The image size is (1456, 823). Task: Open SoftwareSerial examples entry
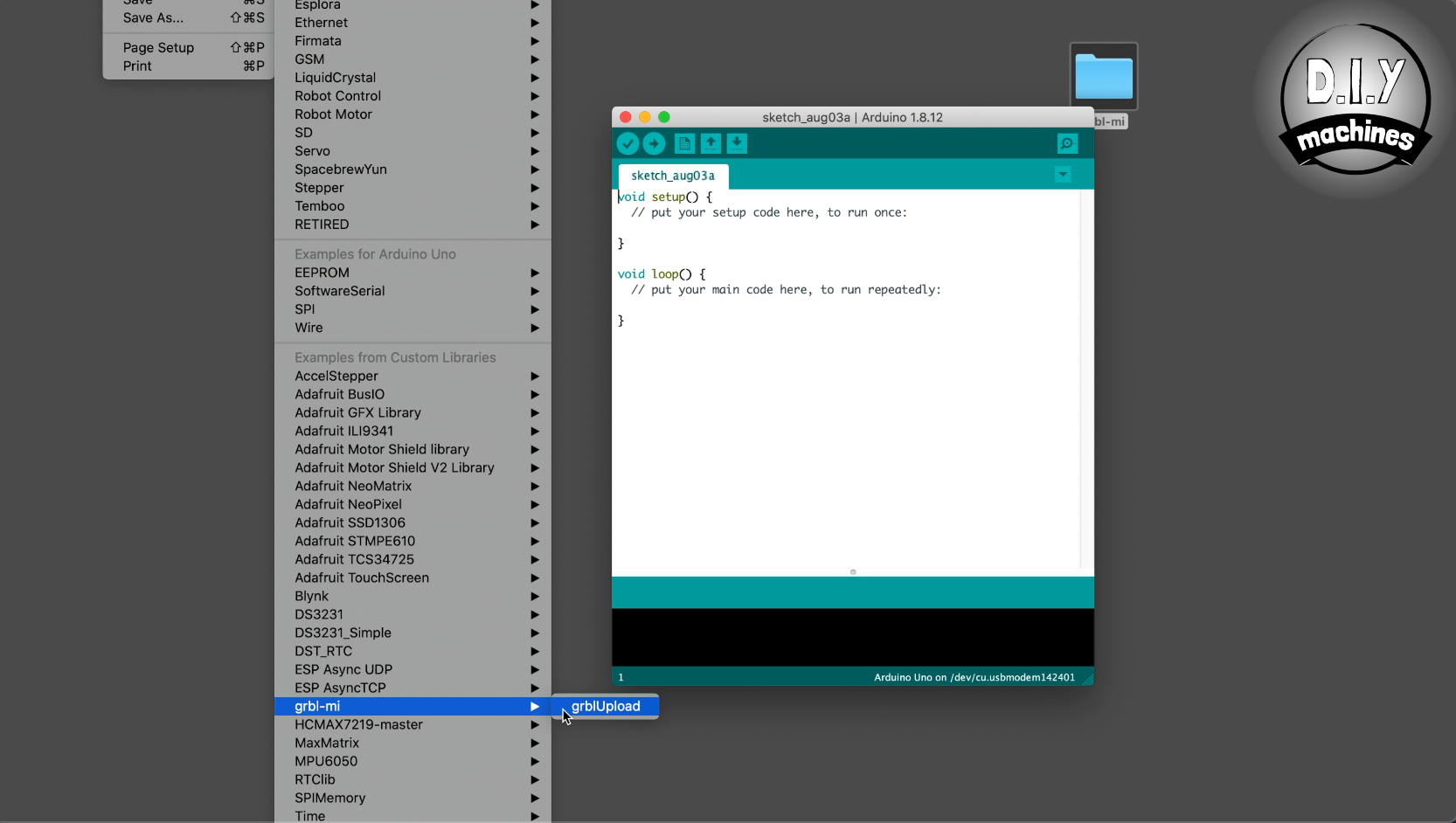click(x=413, y=291)
